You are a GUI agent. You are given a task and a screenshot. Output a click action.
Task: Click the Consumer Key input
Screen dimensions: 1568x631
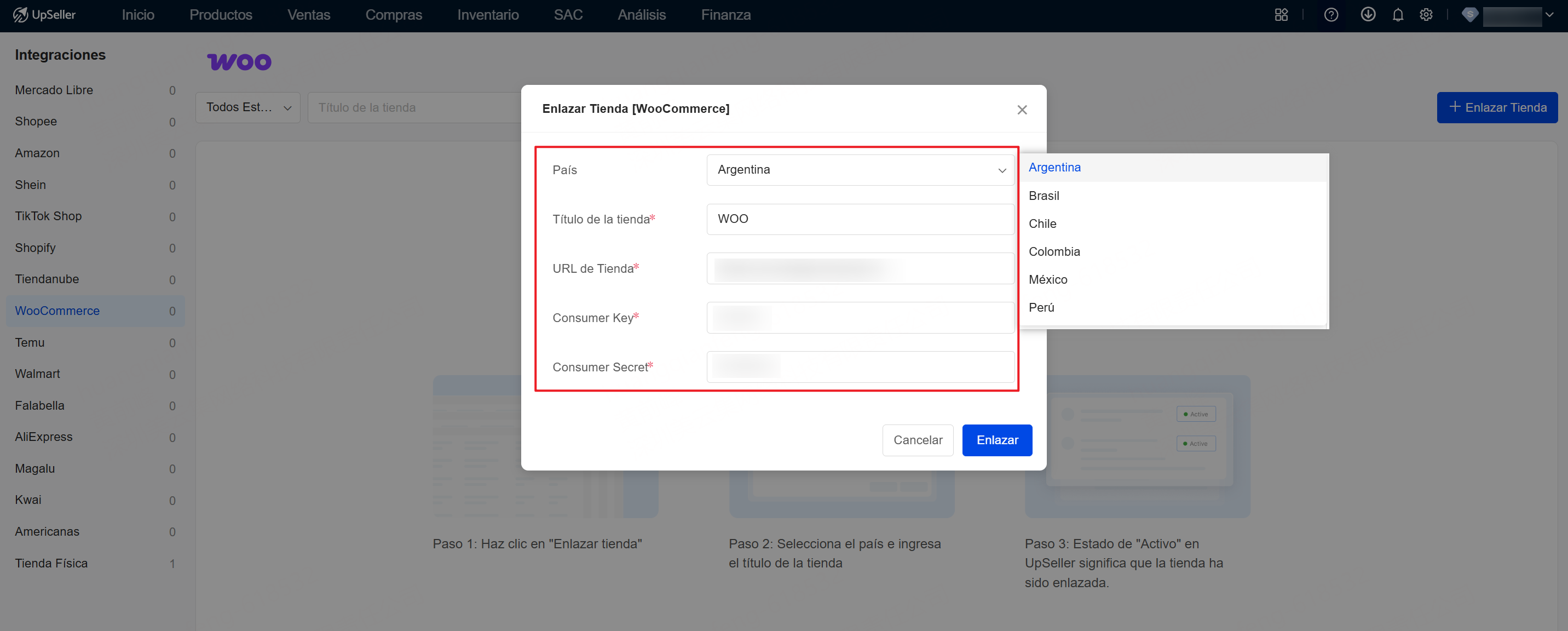(x=860, y=318)
